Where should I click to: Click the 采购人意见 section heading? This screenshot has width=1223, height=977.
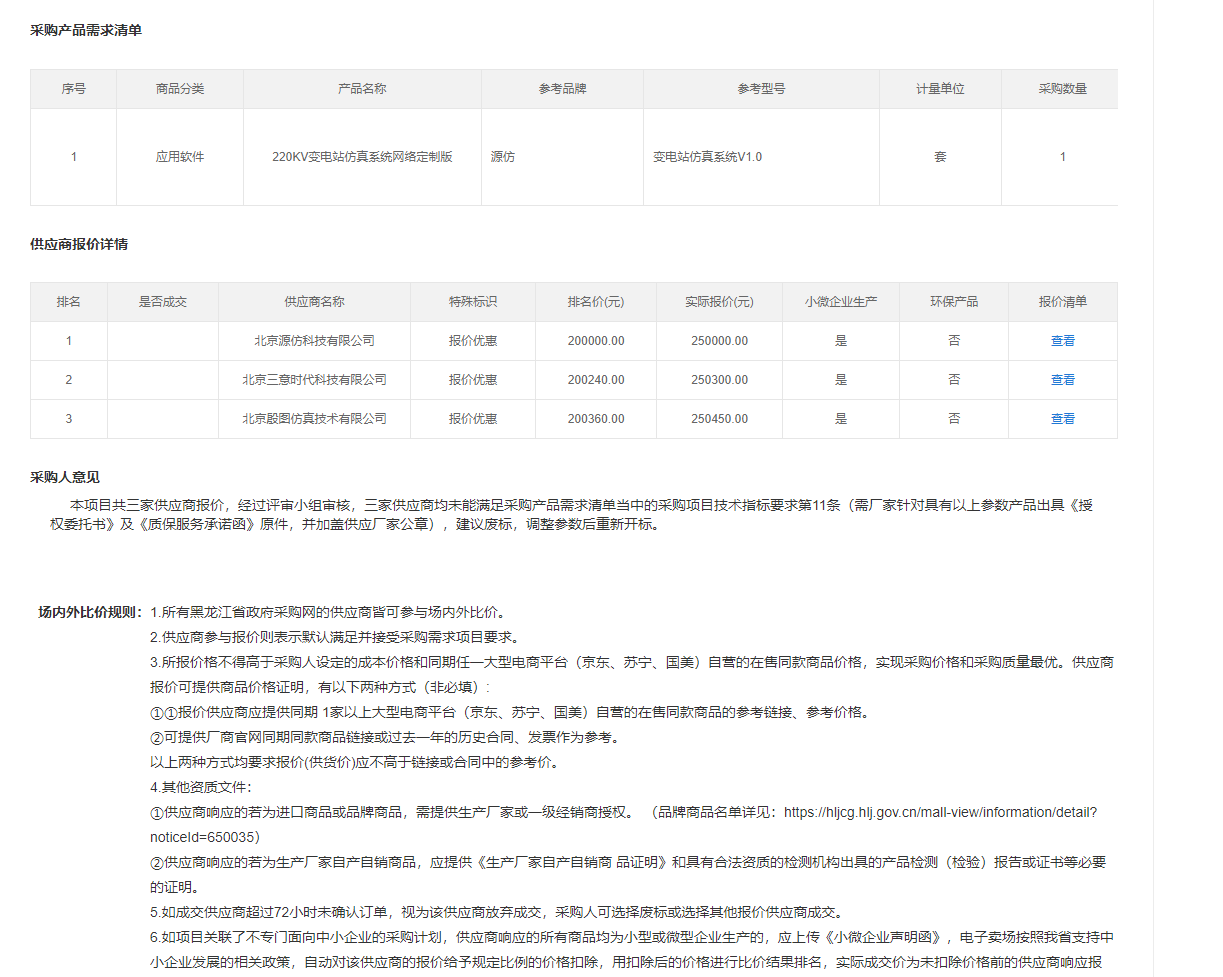pos(65,478)
